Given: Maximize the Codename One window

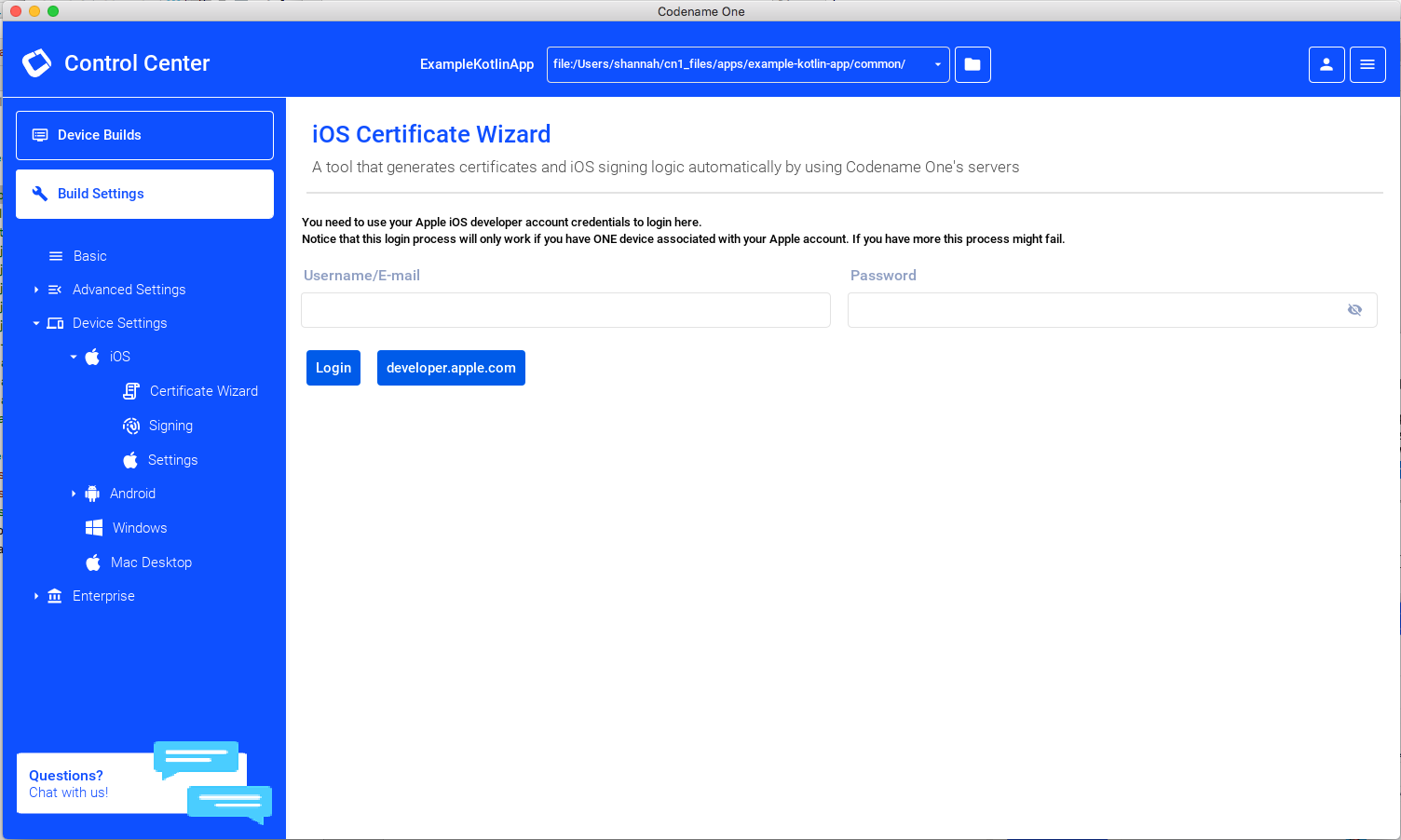Looking at the screenshot, I should coord(53,11).
